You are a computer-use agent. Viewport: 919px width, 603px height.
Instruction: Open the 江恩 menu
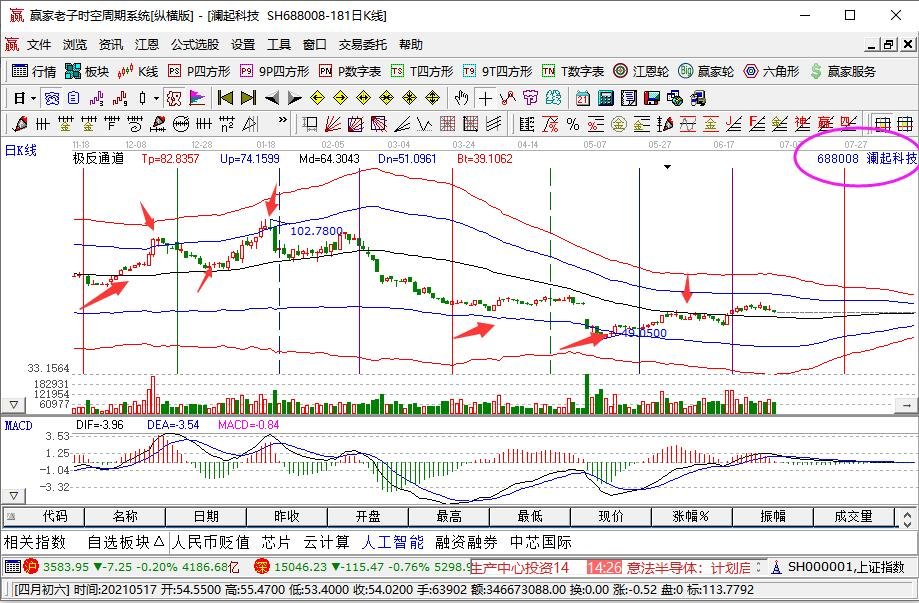click(x=147, y=45)
